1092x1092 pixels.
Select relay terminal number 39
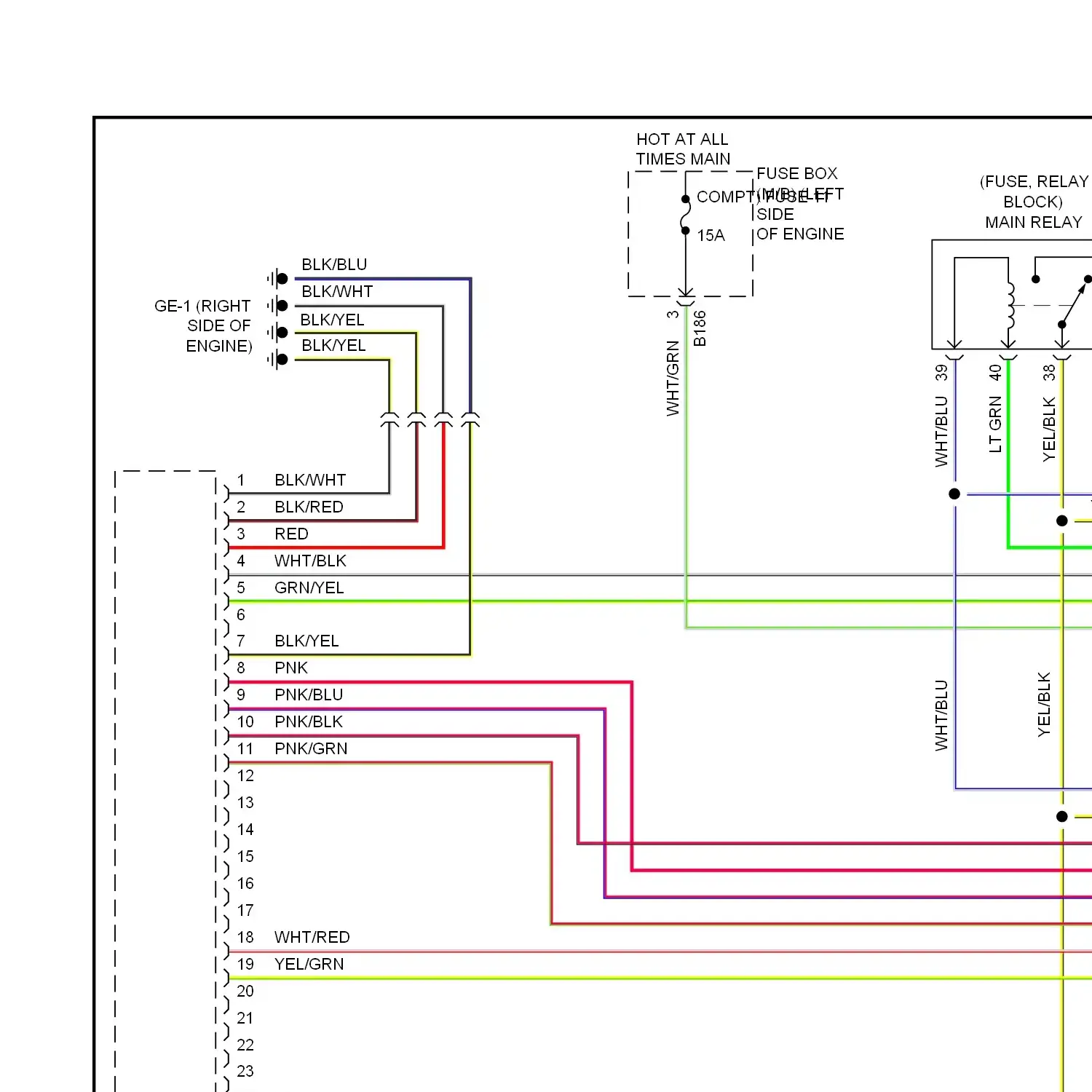941,373
